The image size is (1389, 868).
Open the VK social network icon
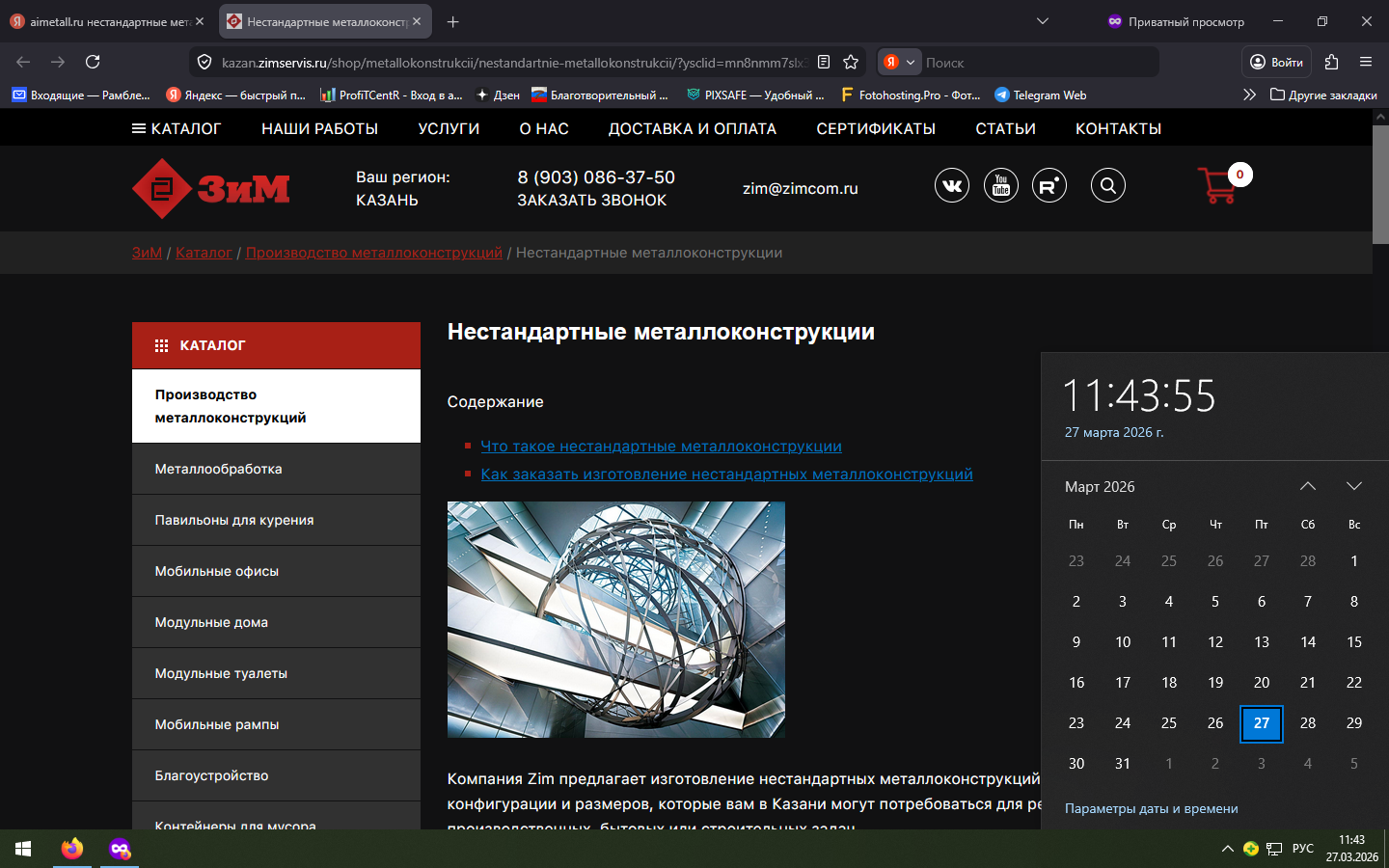click(x=951, y=185)
